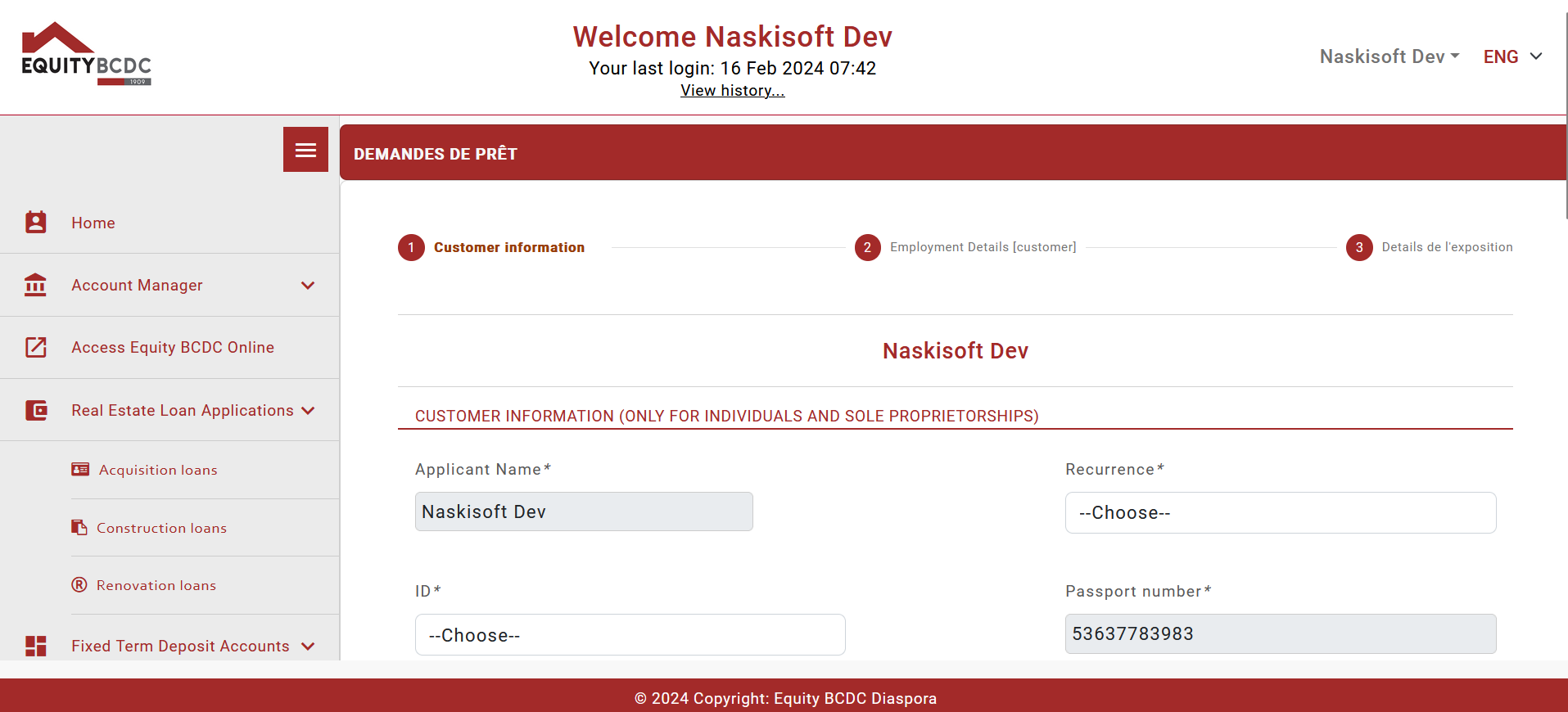Click the ID field label

point(427,591)
